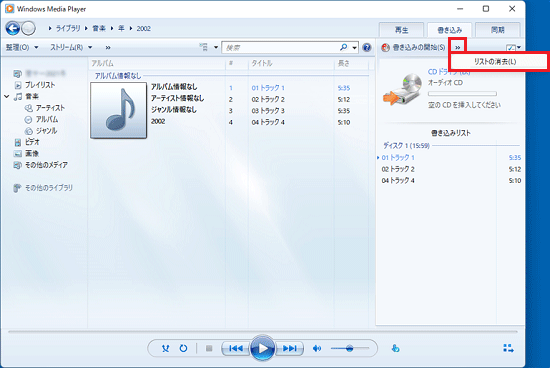This screenshot has width=550, height=368.
Task: Open アルバム under music
Action: (47, 119)
